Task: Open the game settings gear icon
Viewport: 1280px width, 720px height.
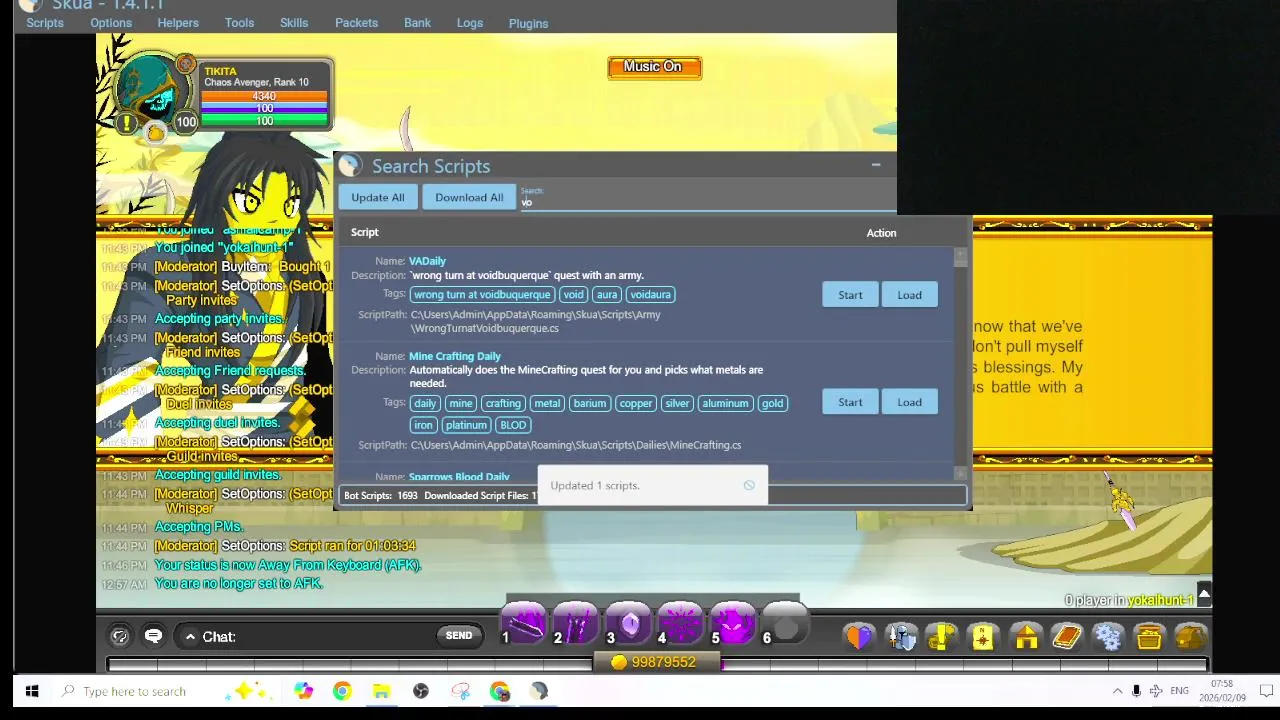Action: click(x=1108, y=637)
